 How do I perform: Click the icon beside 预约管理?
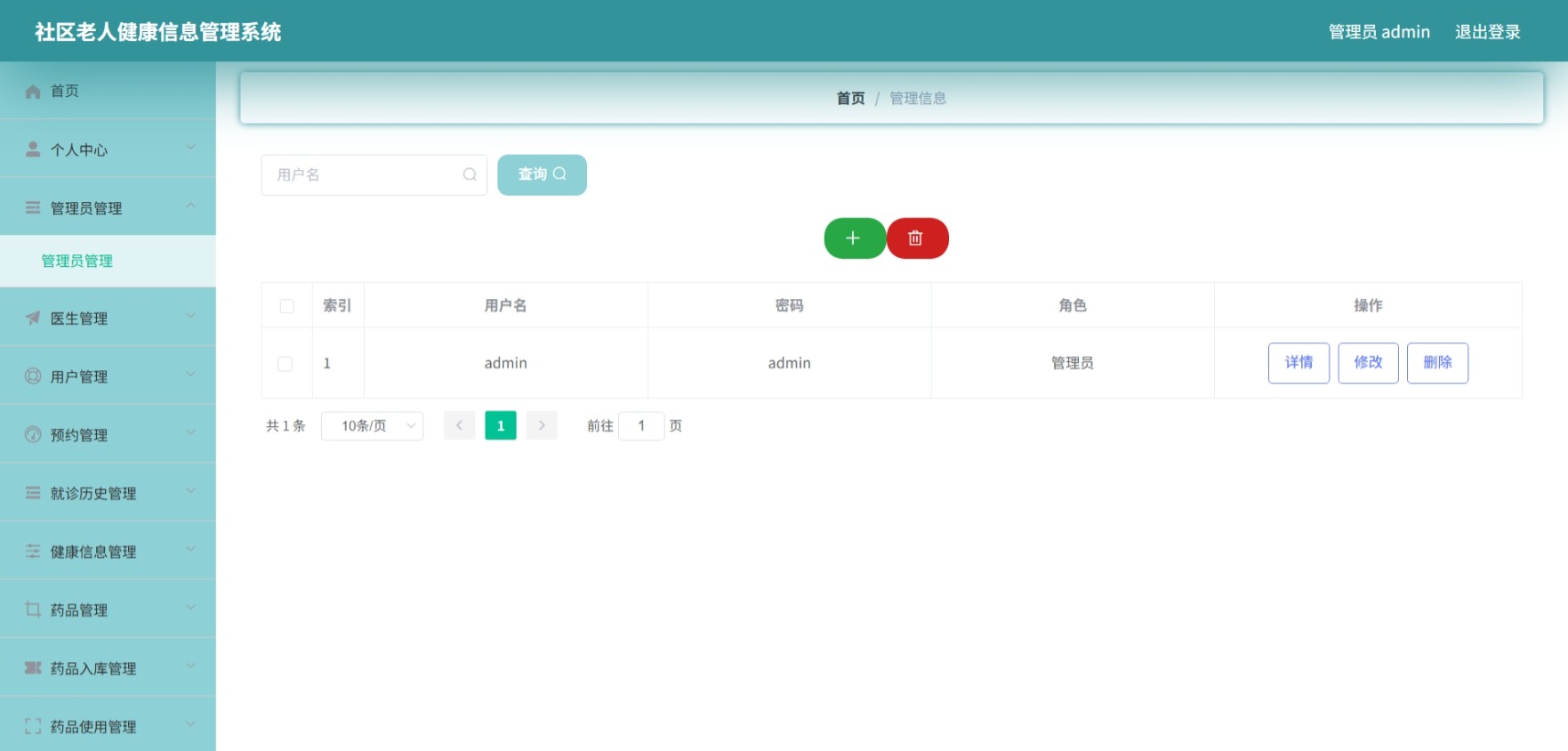pyautogui.click(x=33, y=434)
